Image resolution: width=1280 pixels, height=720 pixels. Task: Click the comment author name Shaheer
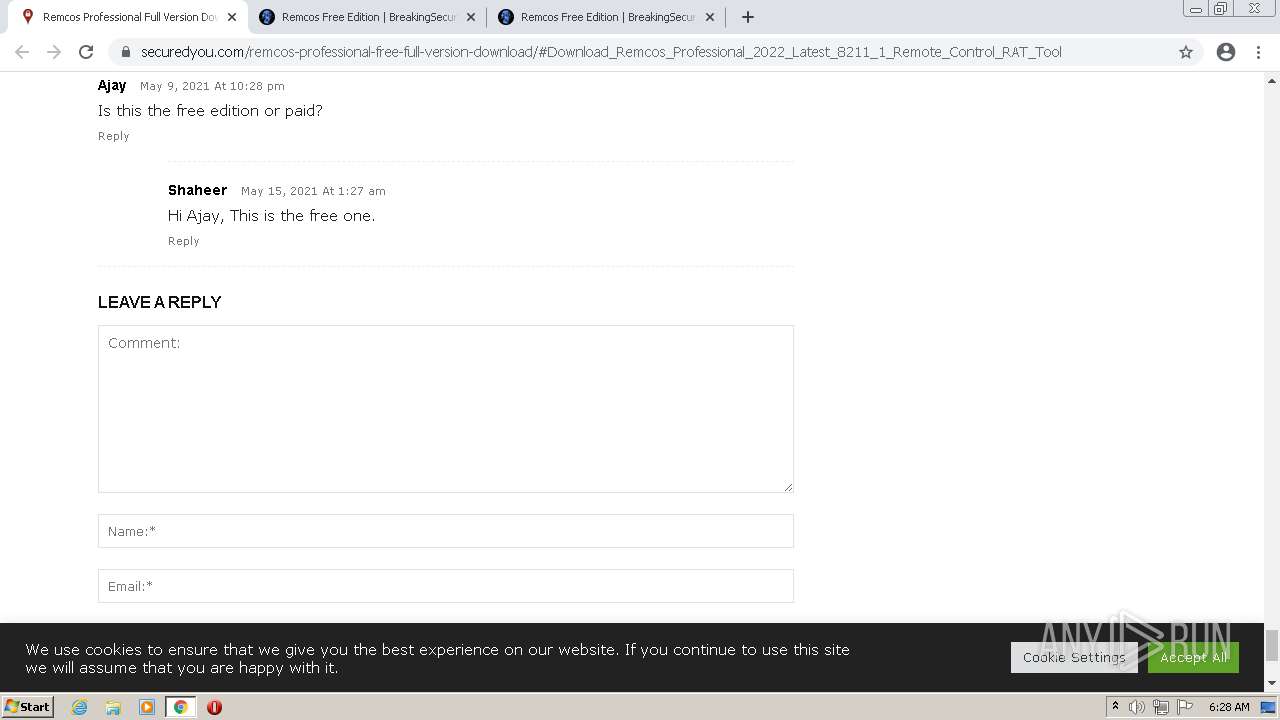click(x=198, y=190)
